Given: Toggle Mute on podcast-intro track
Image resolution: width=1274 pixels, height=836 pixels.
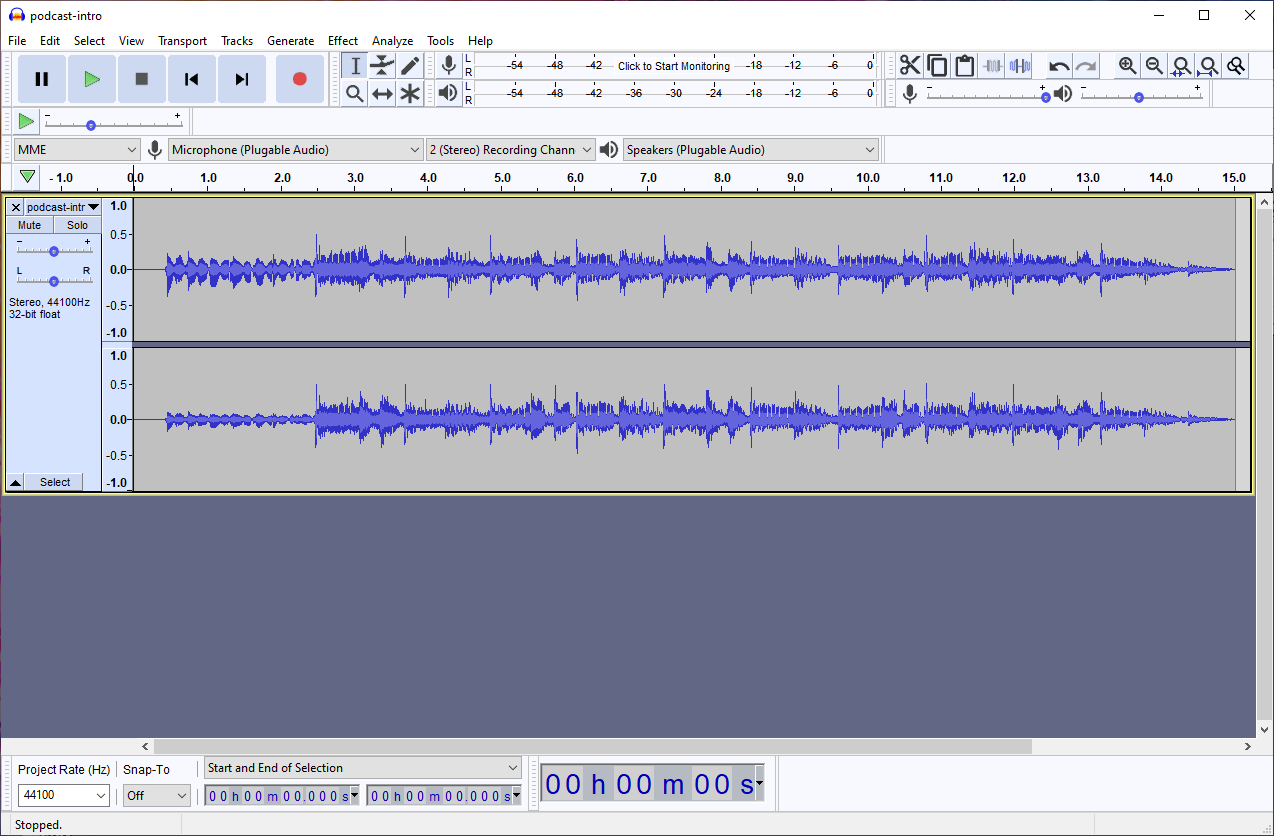Looking at the screenshot, I should tap(29, 225).
